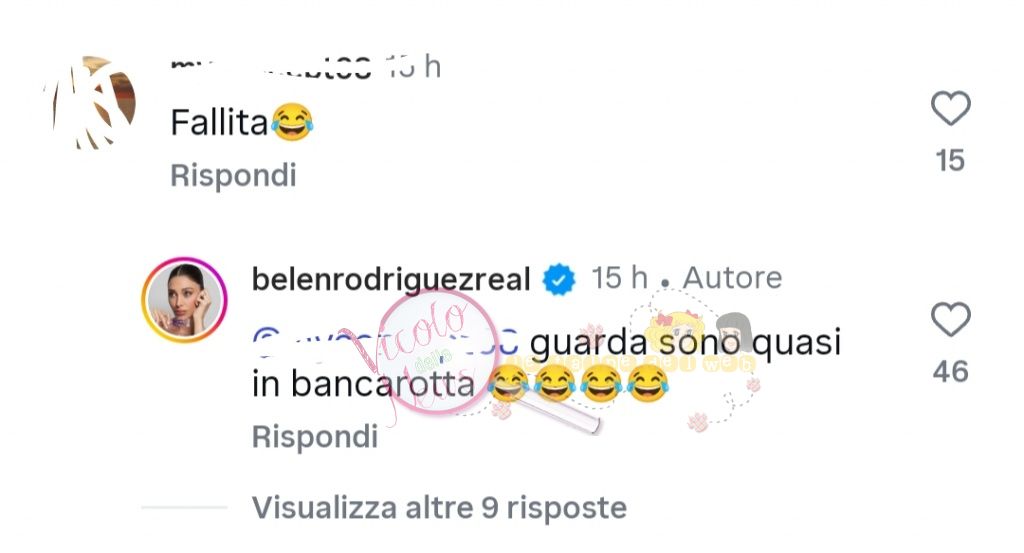Open the first commenter's blurred avatar
Screen dimensions: 1024x553
coord(91,103)
